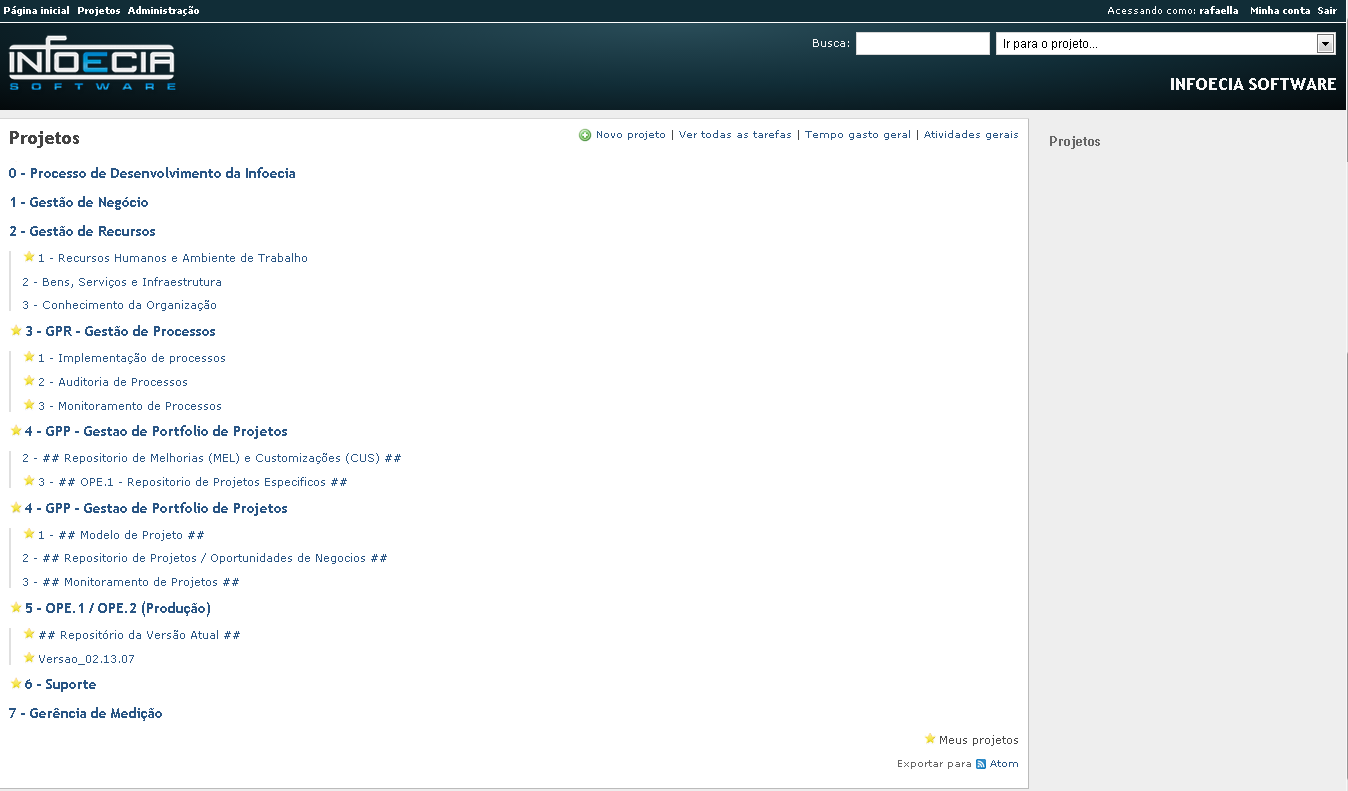
Task: Click the rafaella username link
Action: [1219, 10]
